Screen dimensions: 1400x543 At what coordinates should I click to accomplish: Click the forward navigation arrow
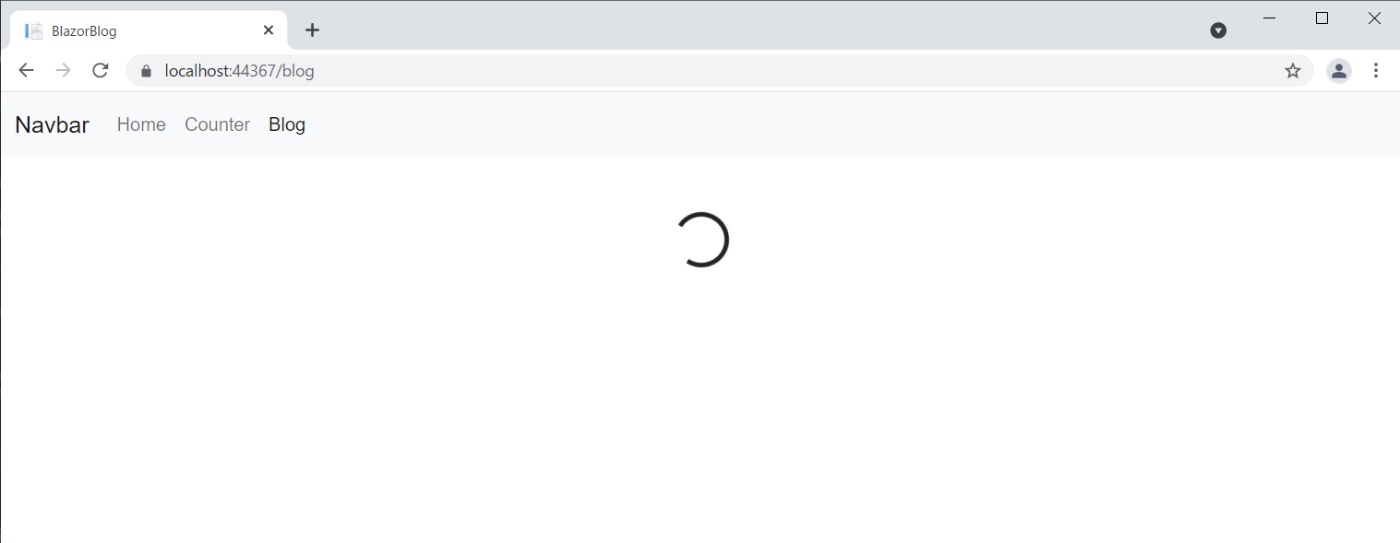tap(63, 70)
